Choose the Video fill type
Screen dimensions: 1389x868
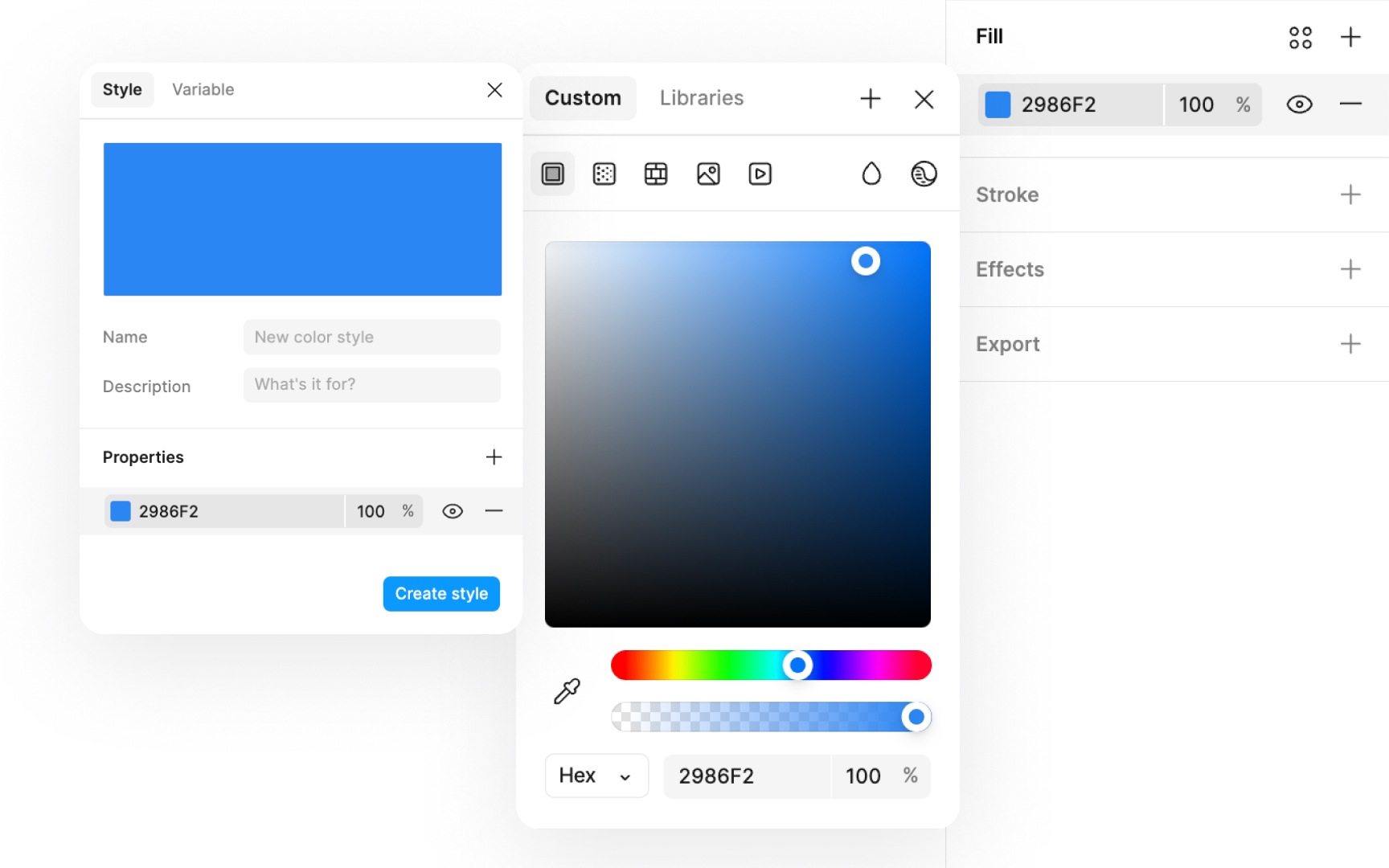click(x=759, y=173)
